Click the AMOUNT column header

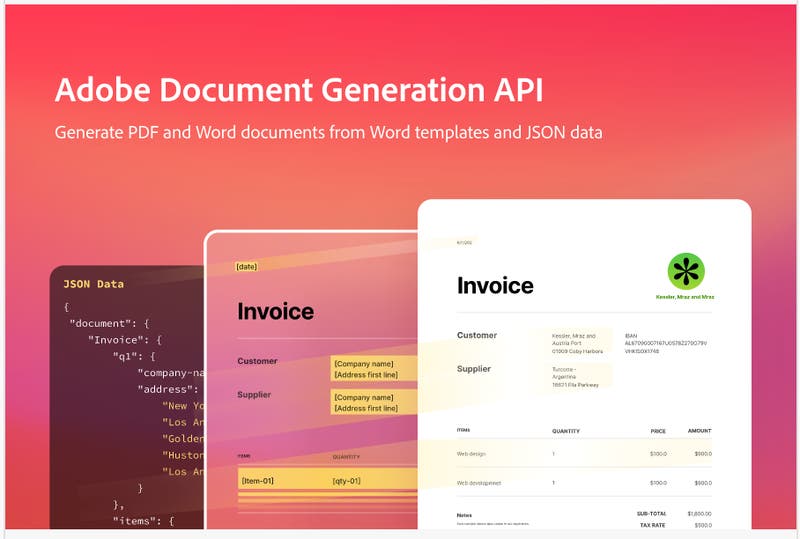699,431
